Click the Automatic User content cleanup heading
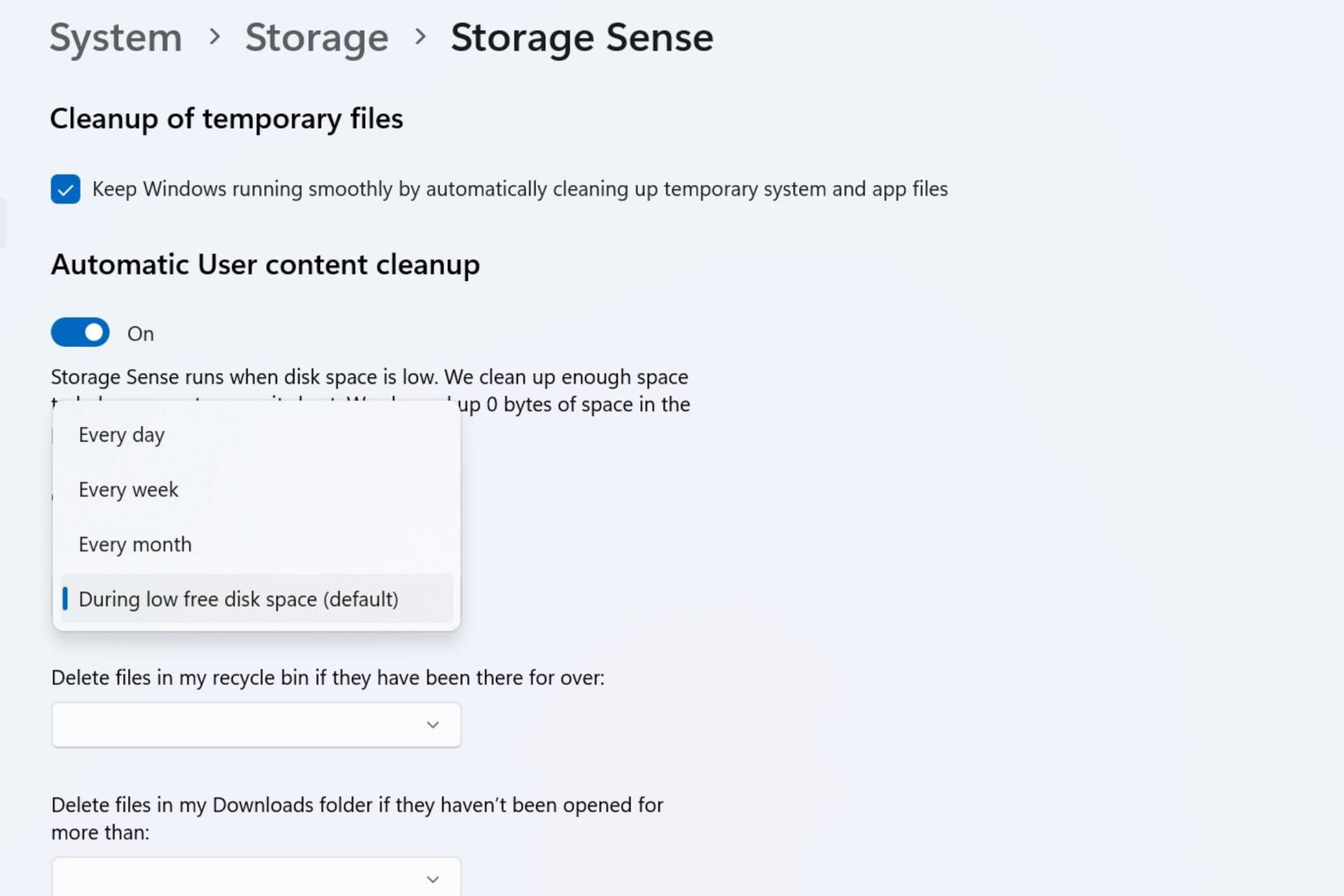 coord(266,265)
